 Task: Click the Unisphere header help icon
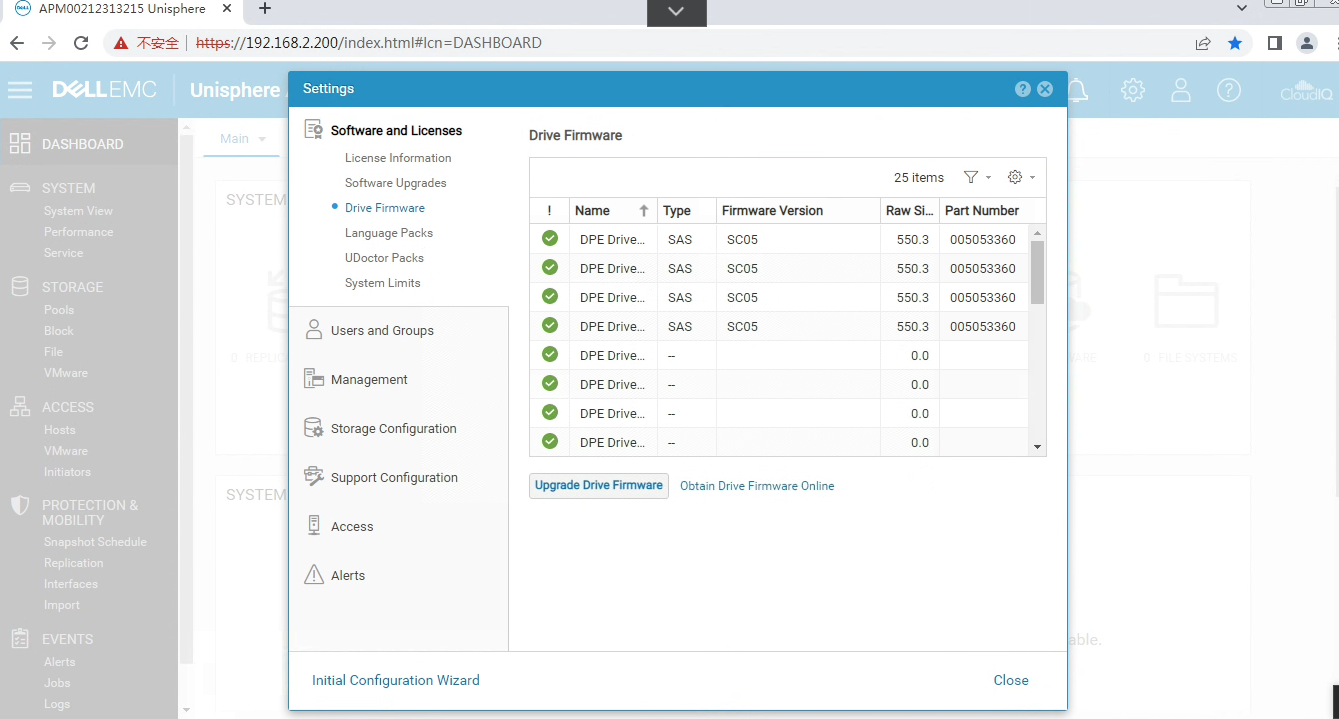tap(1229, 90)
